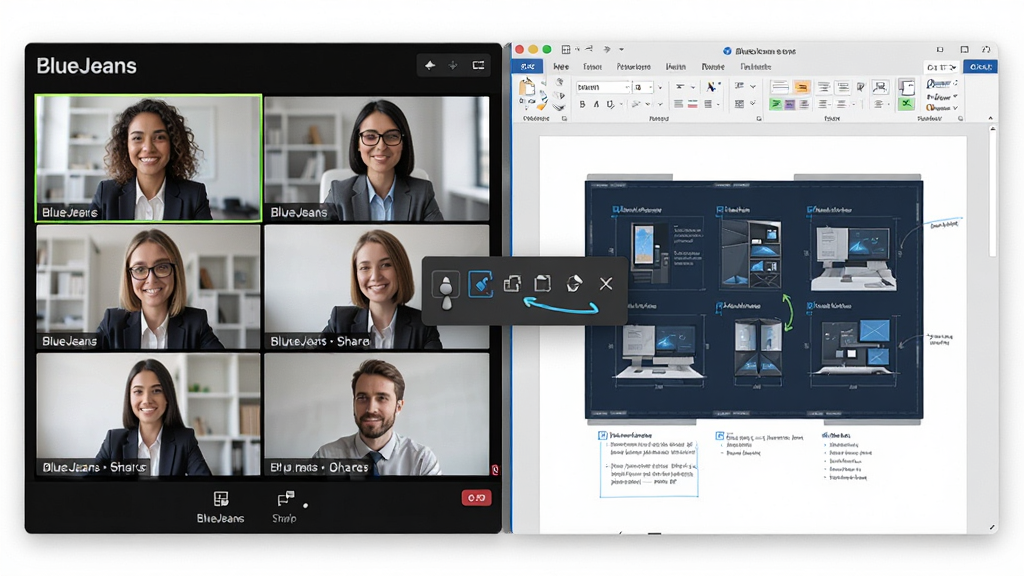This screenshot has width=1024, height=576.
Task: Select the blonde participant with glasses tile
Action: click(x=148, y=287)
